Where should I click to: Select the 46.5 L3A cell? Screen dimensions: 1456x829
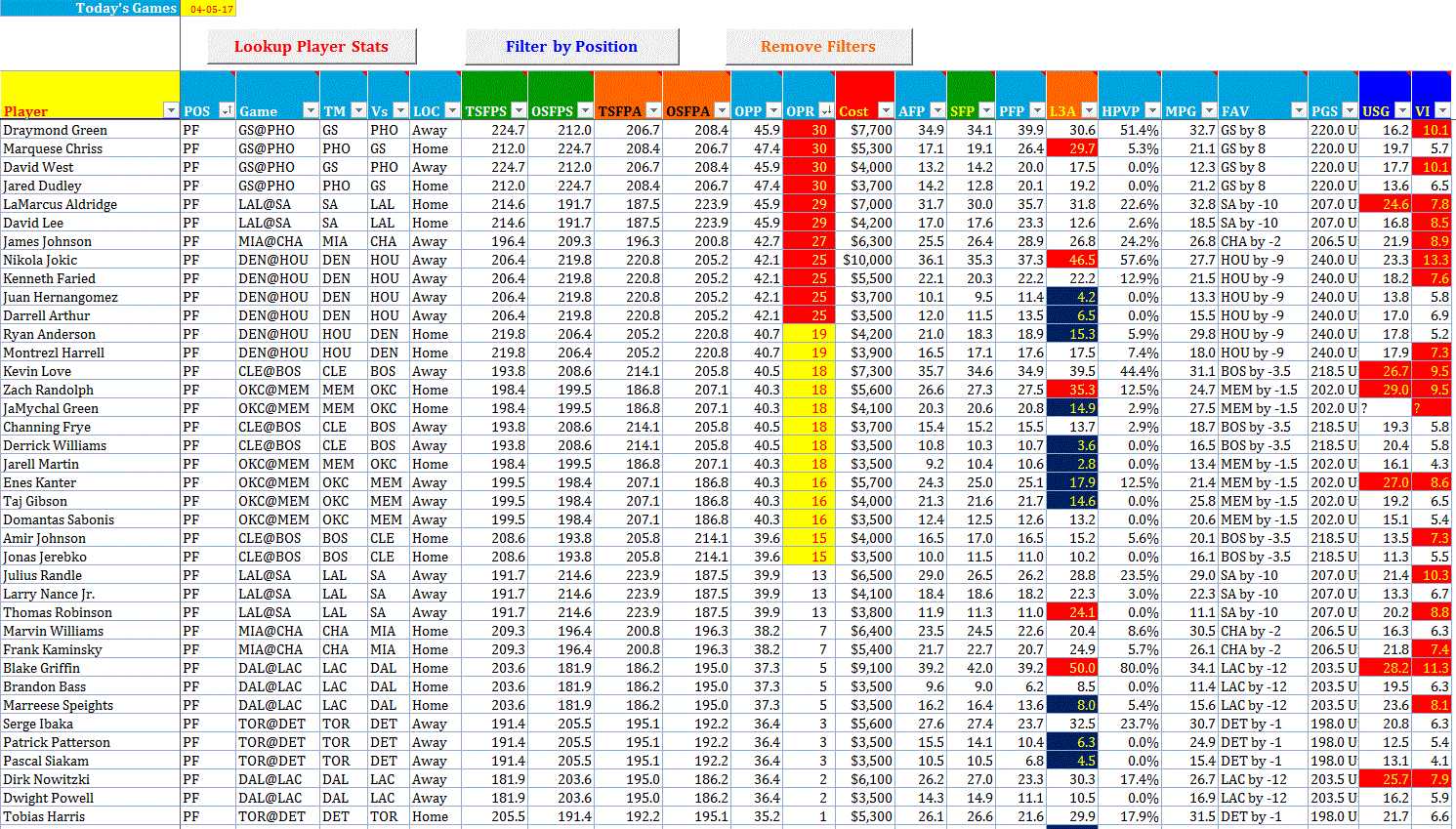(x=1072, y=260)
